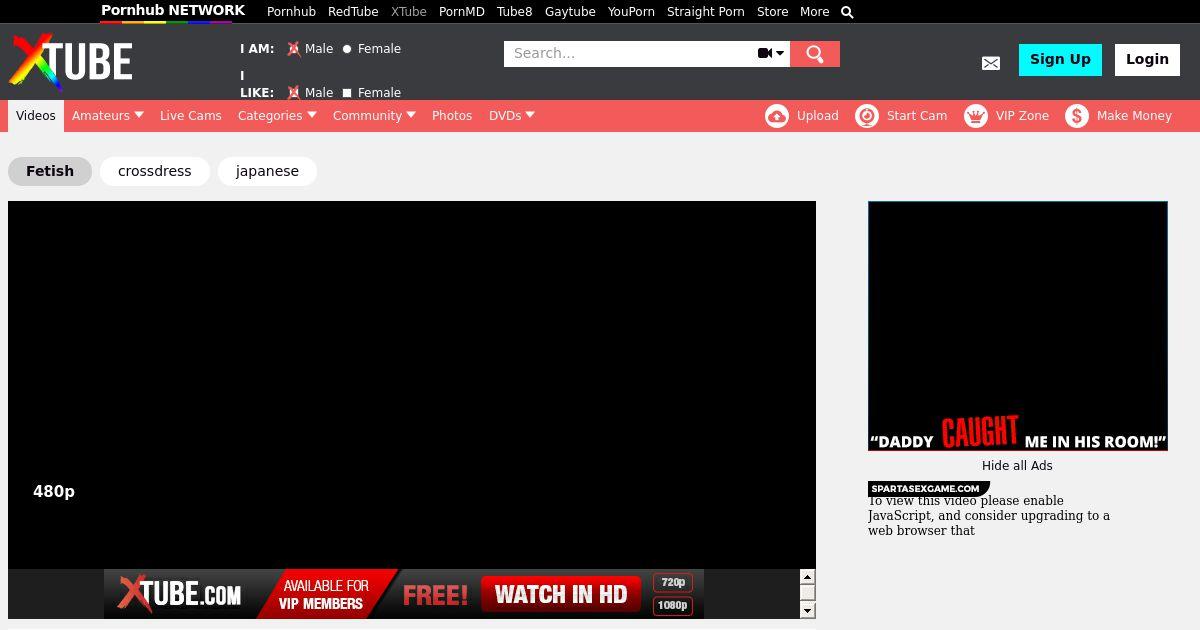Go to the PornMD network link

pyautogui.click(x=462, y=12)
